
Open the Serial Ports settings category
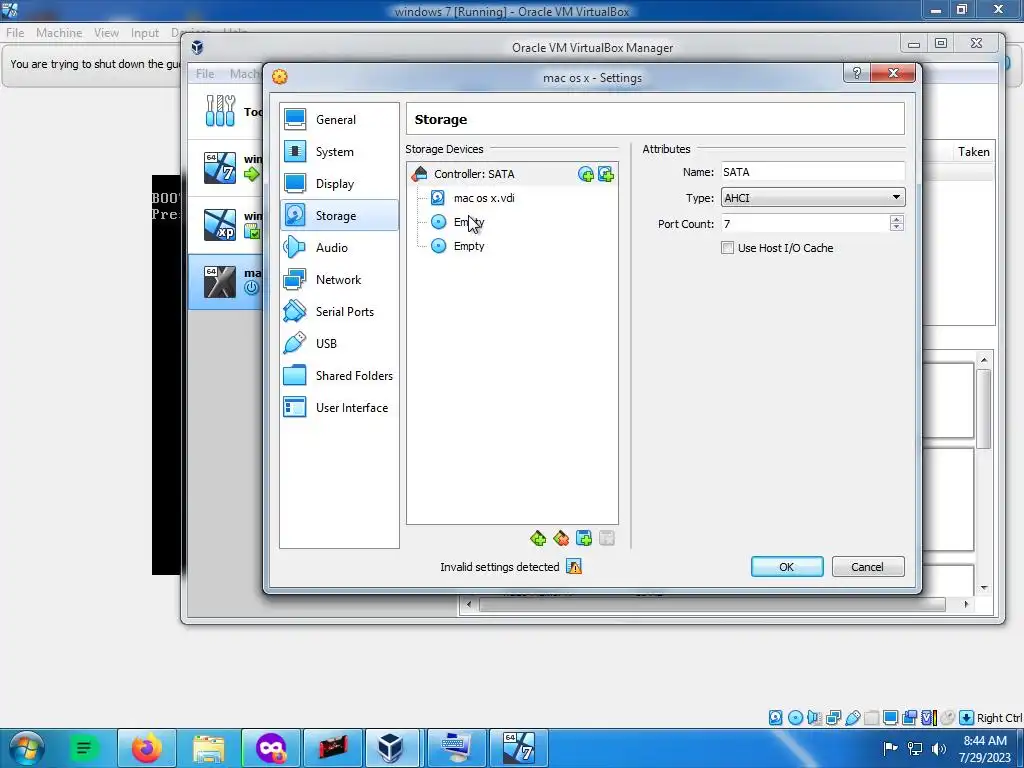pos(339,312)
